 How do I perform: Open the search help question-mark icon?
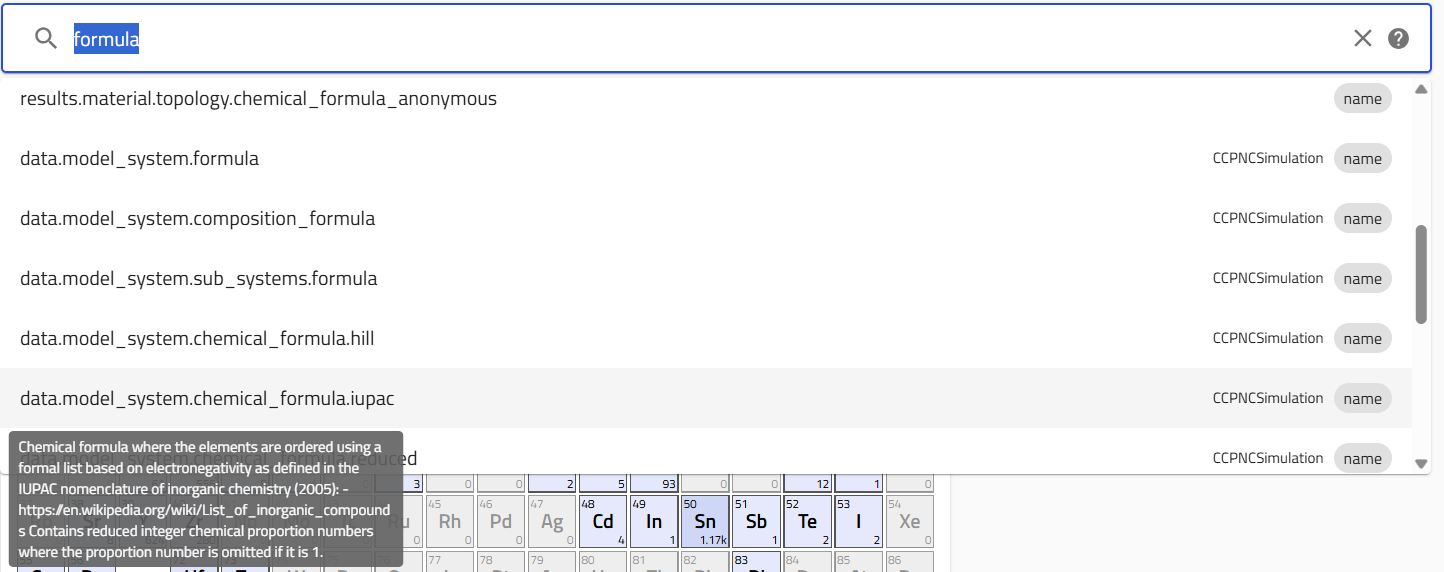pyautogui.click(x=1399, y=38)
